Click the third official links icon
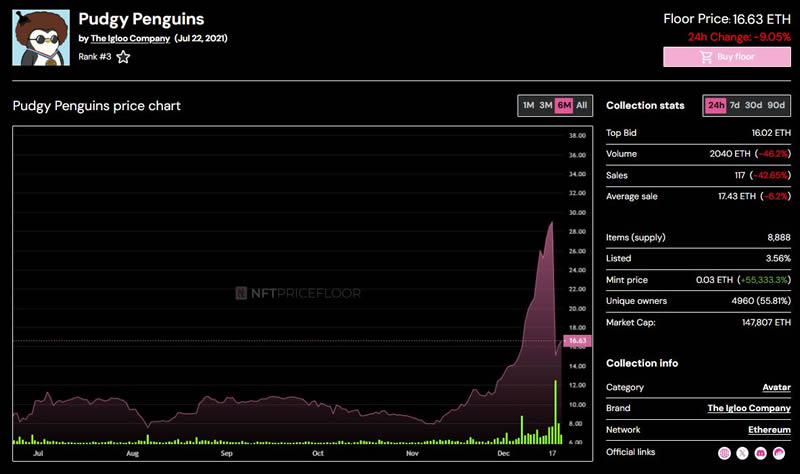The width and height of the screenshot is (800, 474). (762, 454)
